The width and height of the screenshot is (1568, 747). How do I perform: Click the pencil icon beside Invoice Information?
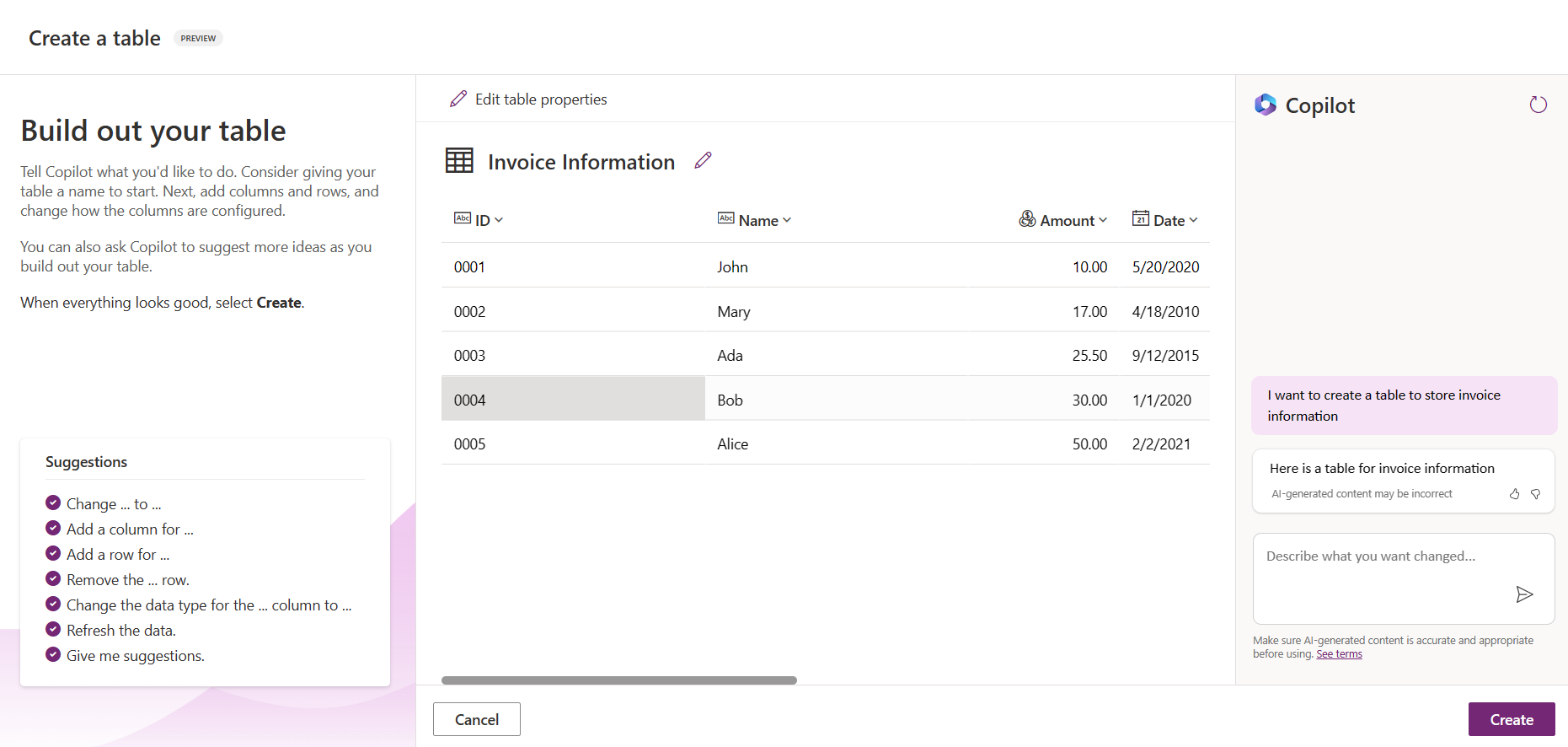point(703,160)
